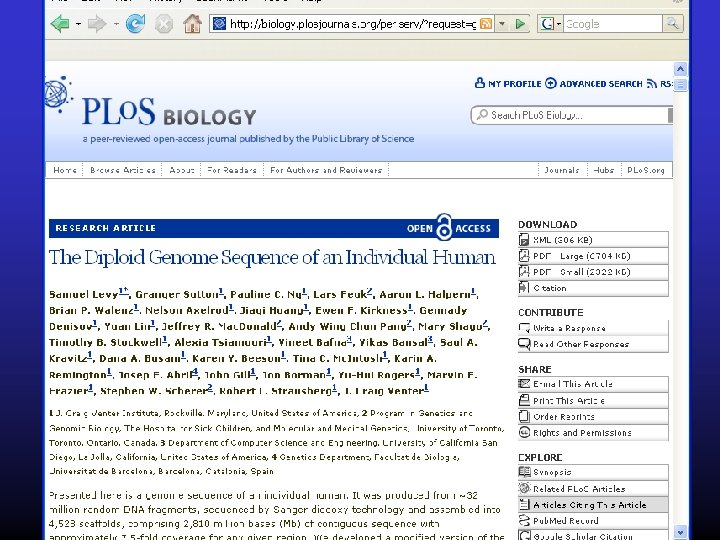Click the My Profile person icon
The width and height of the screenshot is (720, 540).
(480, 83)
